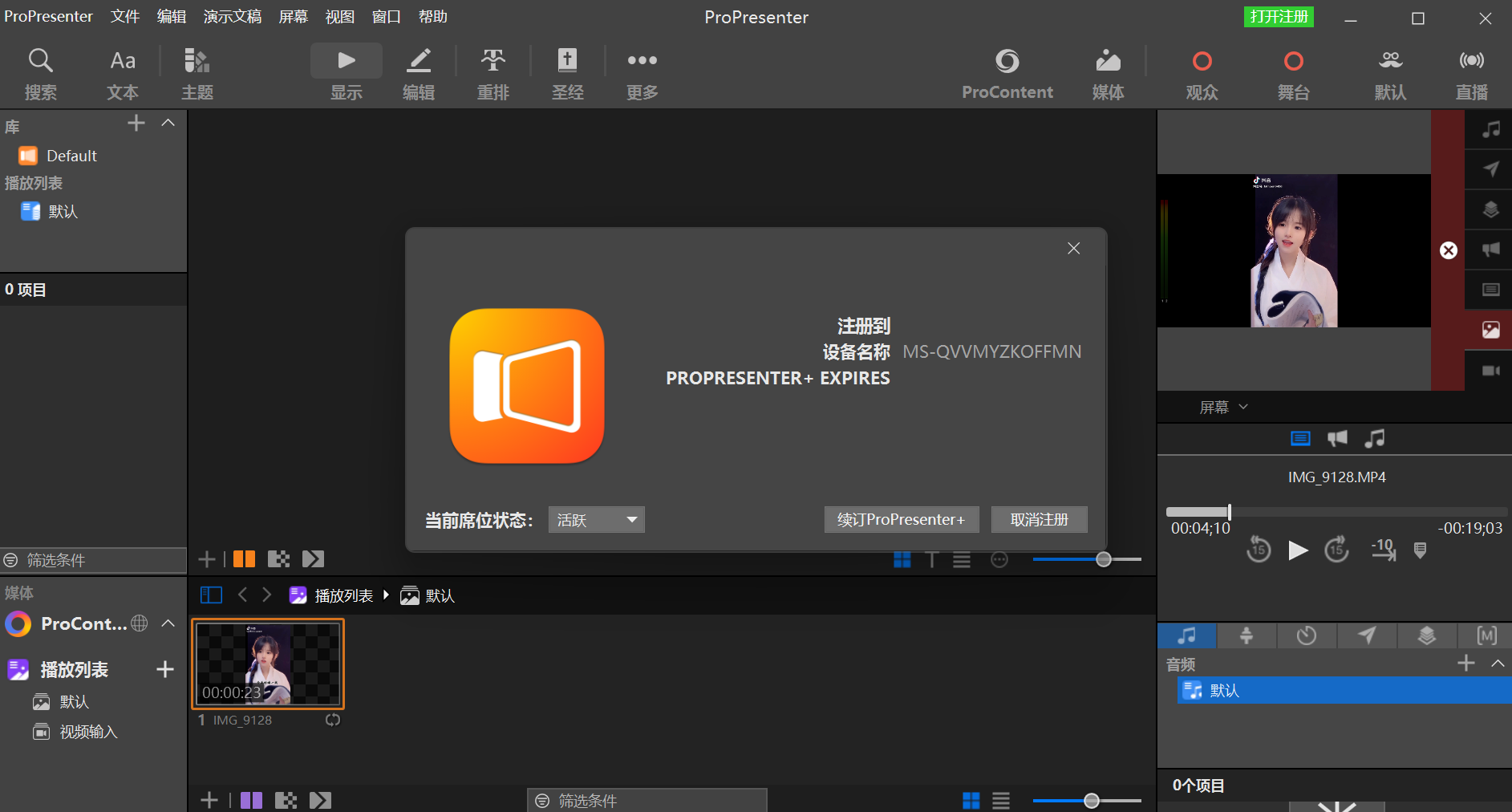Collapse the ProContent media section

point(168,623)
